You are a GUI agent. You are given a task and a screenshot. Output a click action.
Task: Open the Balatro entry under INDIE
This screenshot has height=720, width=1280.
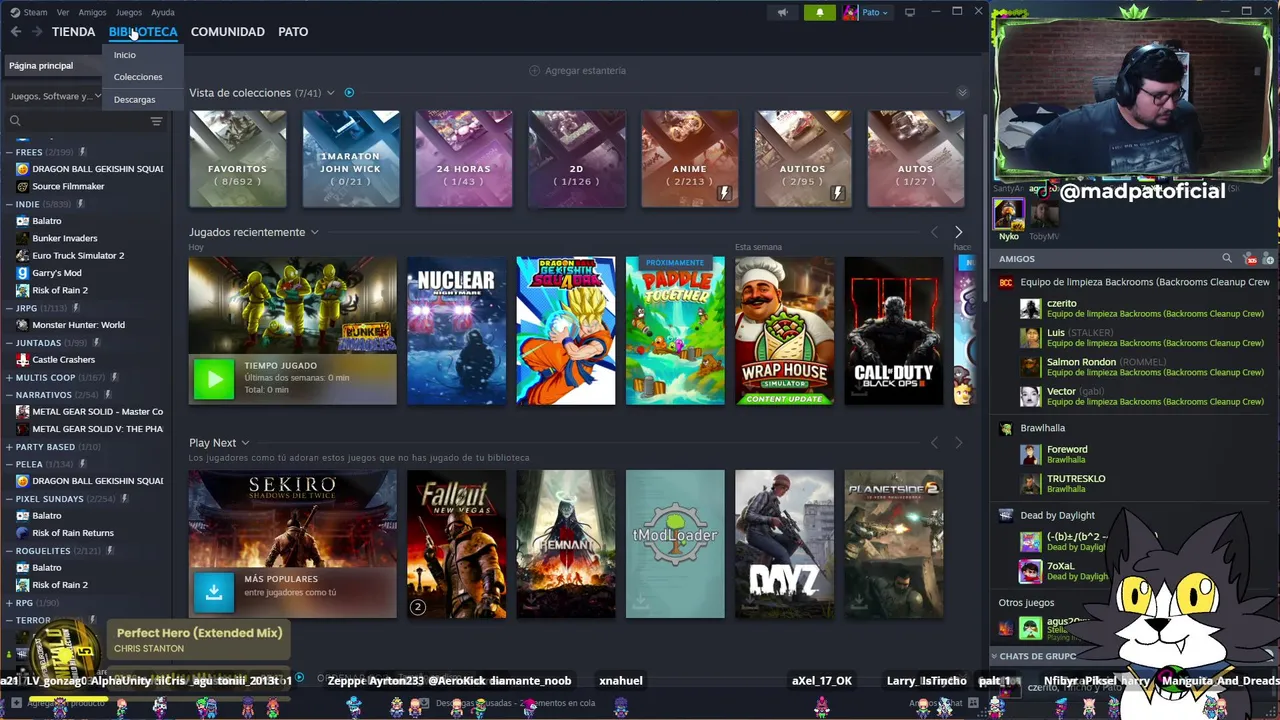46,221
